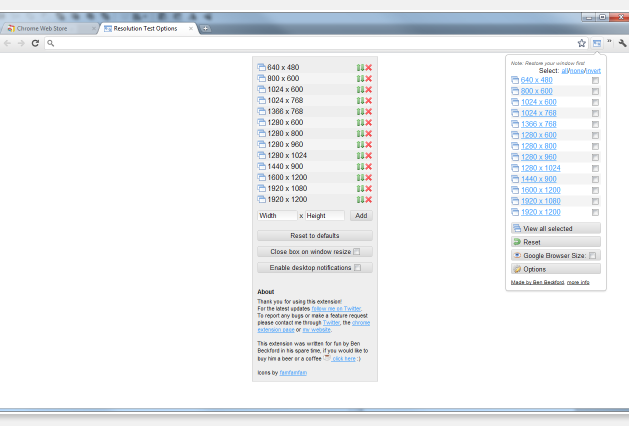Screen dimensions: 629x426
Task: Reload the page with the refresh button
Action: 36,43
